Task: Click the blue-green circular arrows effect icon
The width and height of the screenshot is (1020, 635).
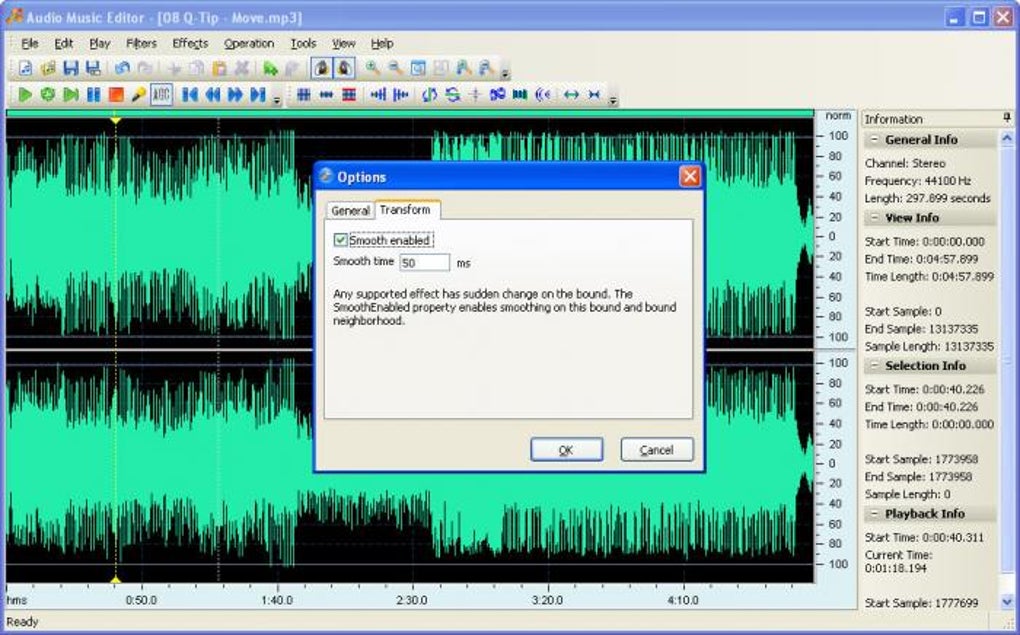Action: (452, 95)
